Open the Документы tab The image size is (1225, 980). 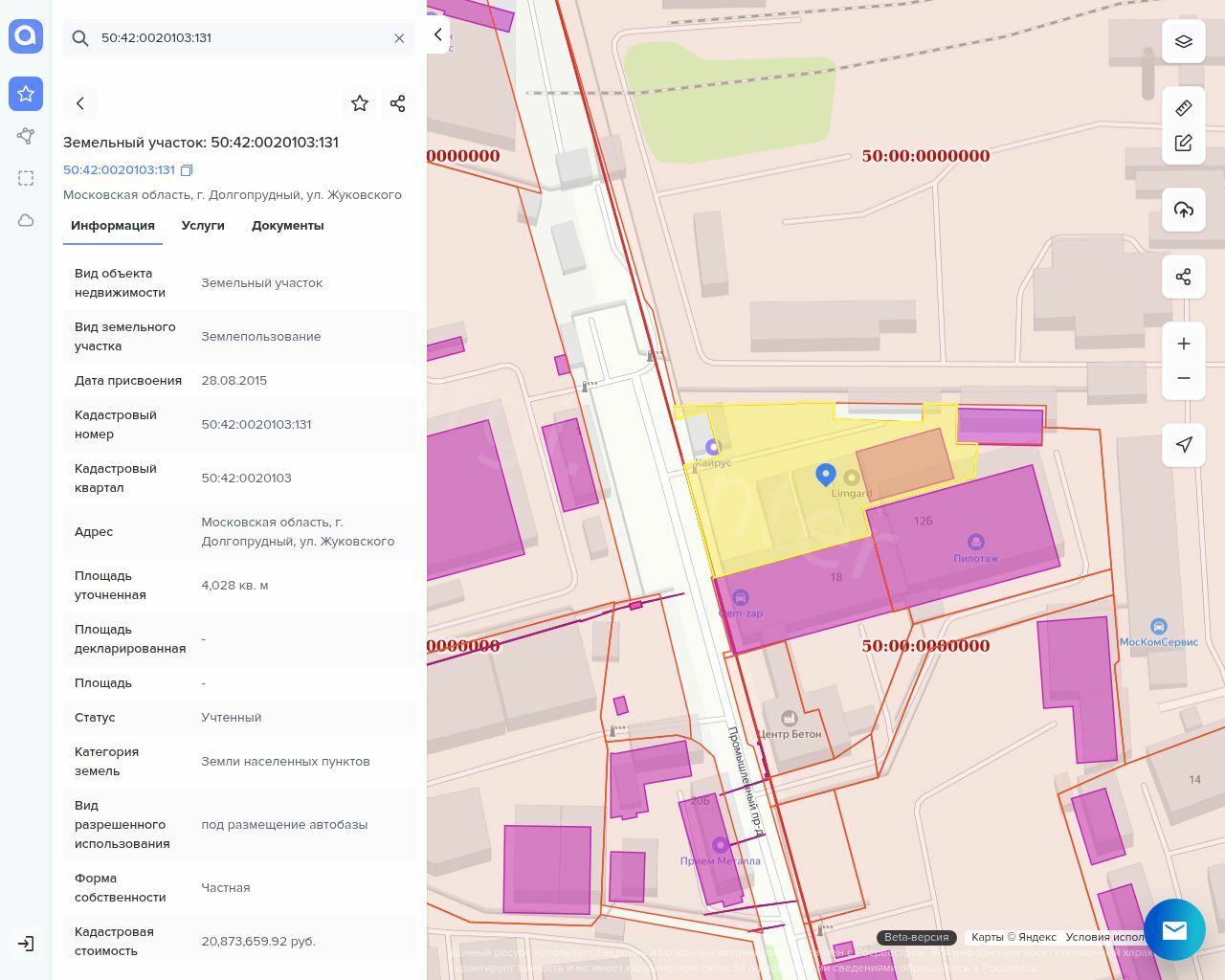click(287, 226)
